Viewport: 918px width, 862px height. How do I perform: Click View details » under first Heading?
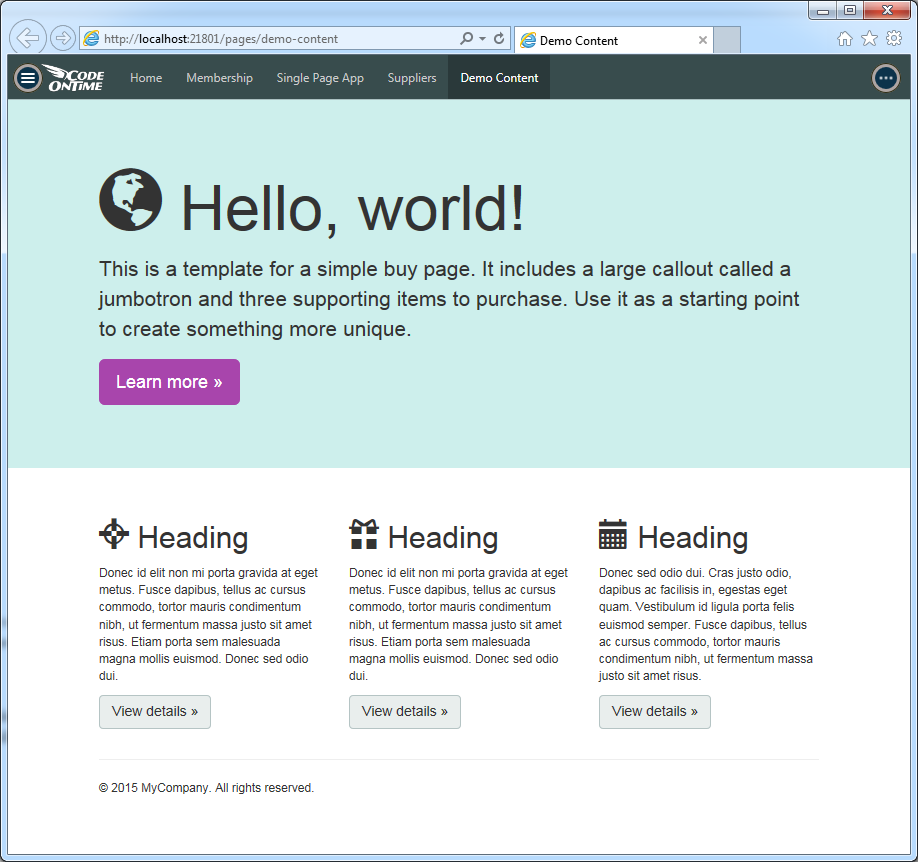pyautogui.click(x=155, y=712)
